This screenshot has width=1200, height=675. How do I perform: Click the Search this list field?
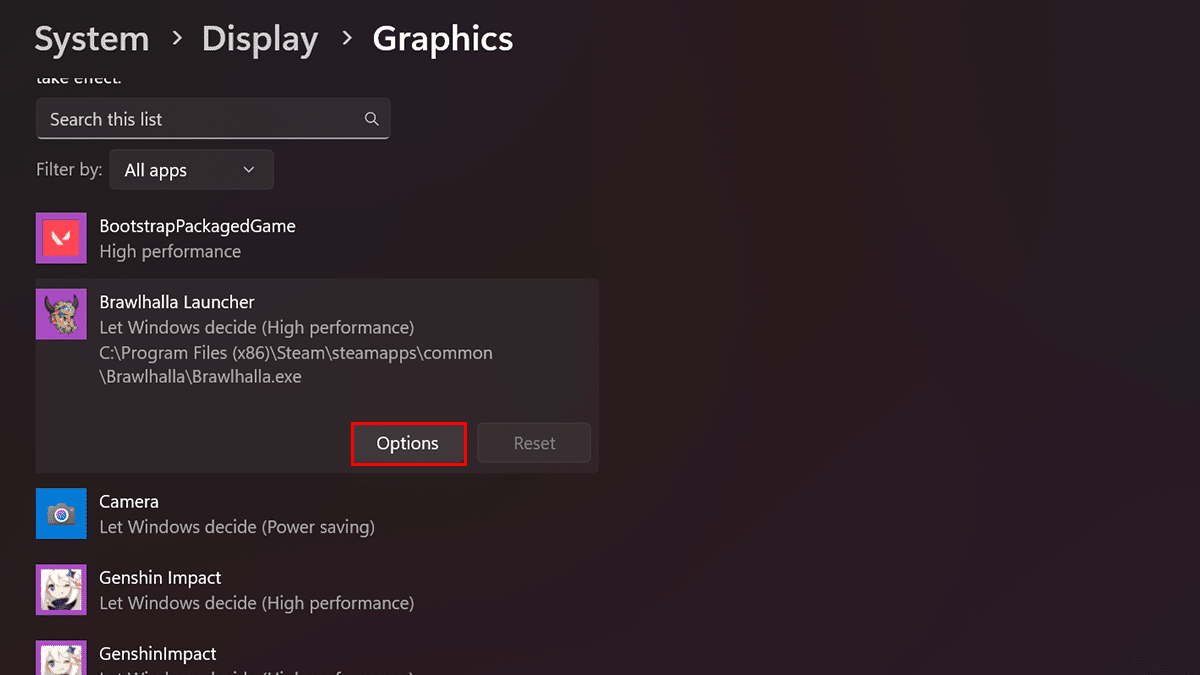tap(200, 119)
